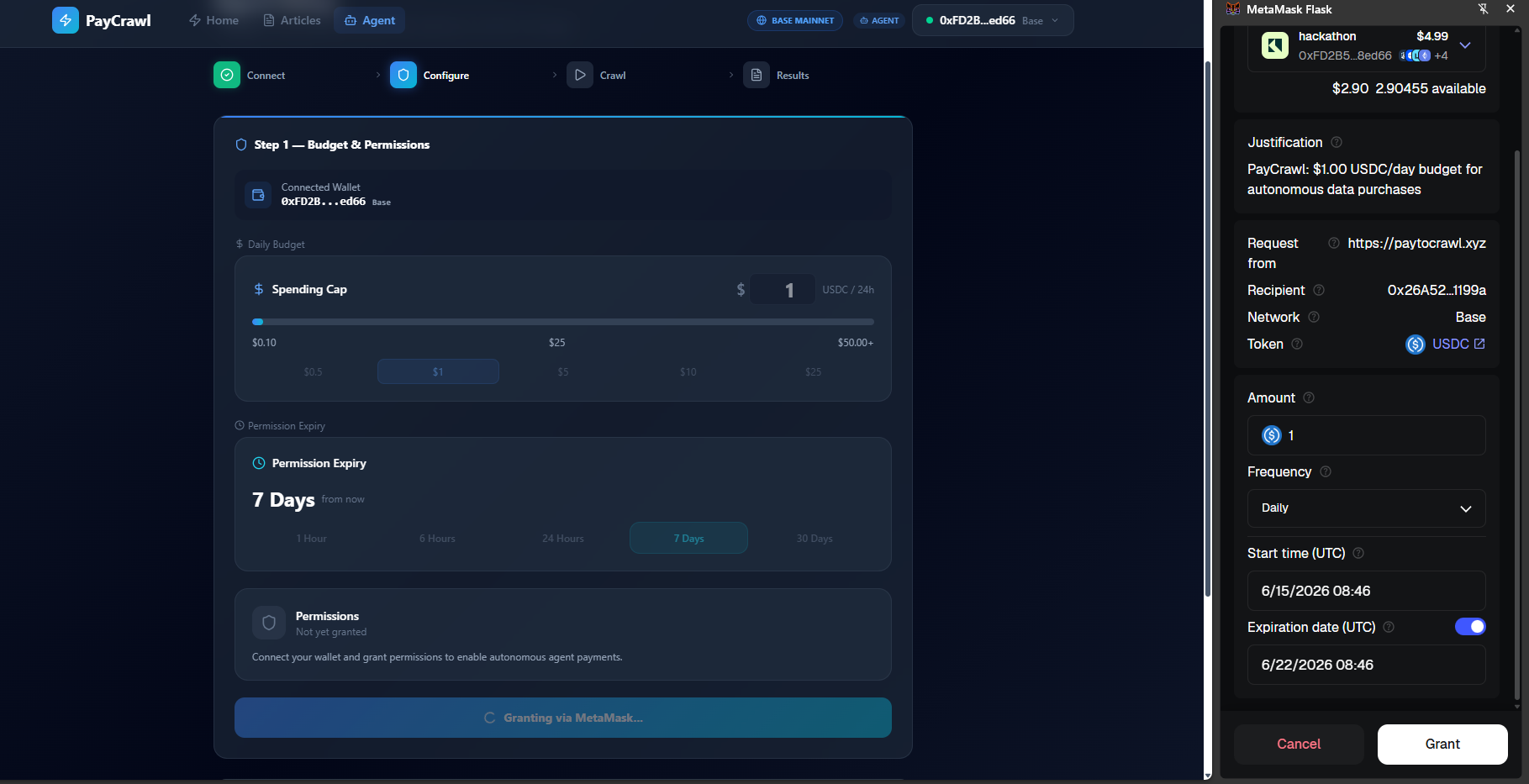This screenshot has height=784, width=1529.
Task: Click the https://paytocrawl.xyz origin text
Action: pos(1416,243)
